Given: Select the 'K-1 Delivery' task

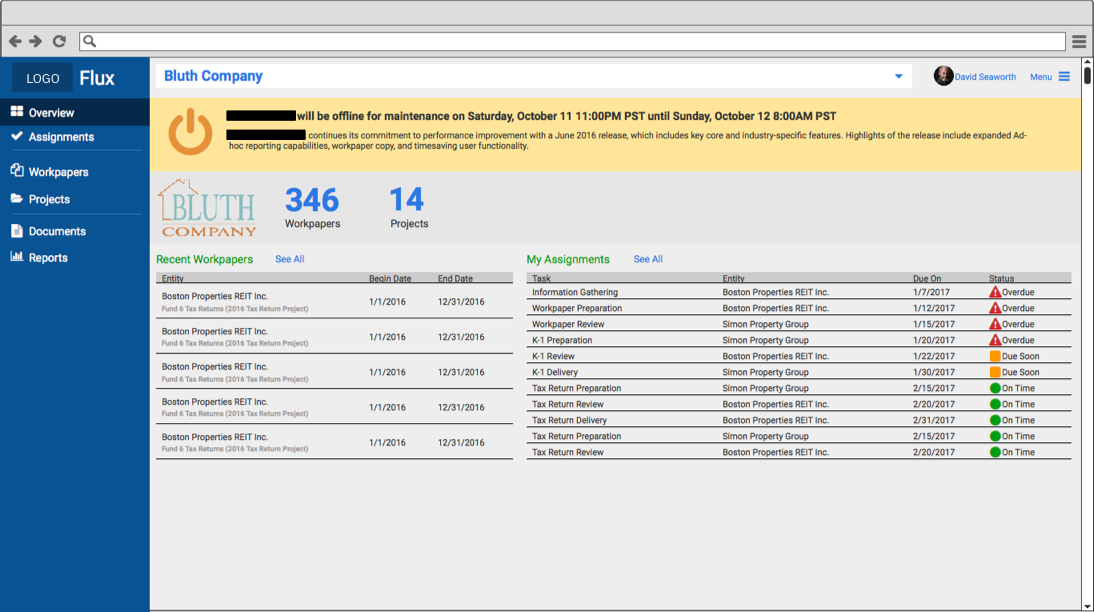Looking at the screenshot, I should (555, 373).
